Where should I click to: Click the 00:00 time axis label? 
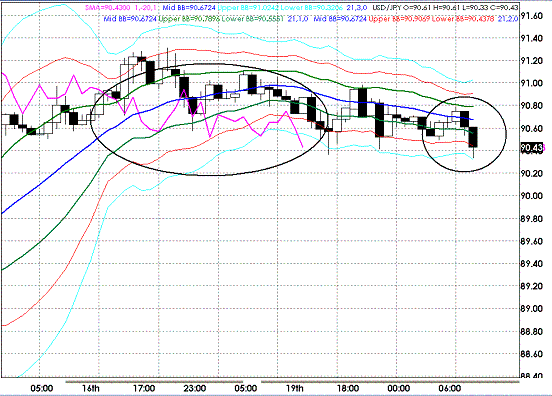pyautogui.click(x=399, y=388)
